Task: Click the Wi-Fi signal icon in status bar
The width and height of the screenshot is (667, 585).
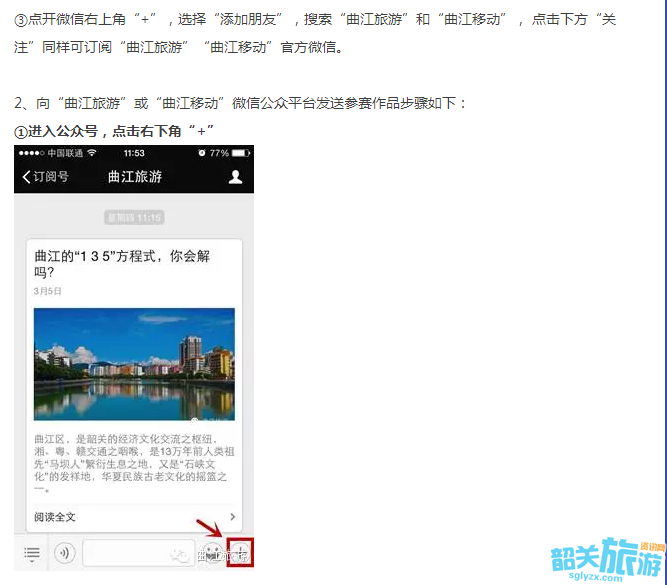Action: pos(91,152)
